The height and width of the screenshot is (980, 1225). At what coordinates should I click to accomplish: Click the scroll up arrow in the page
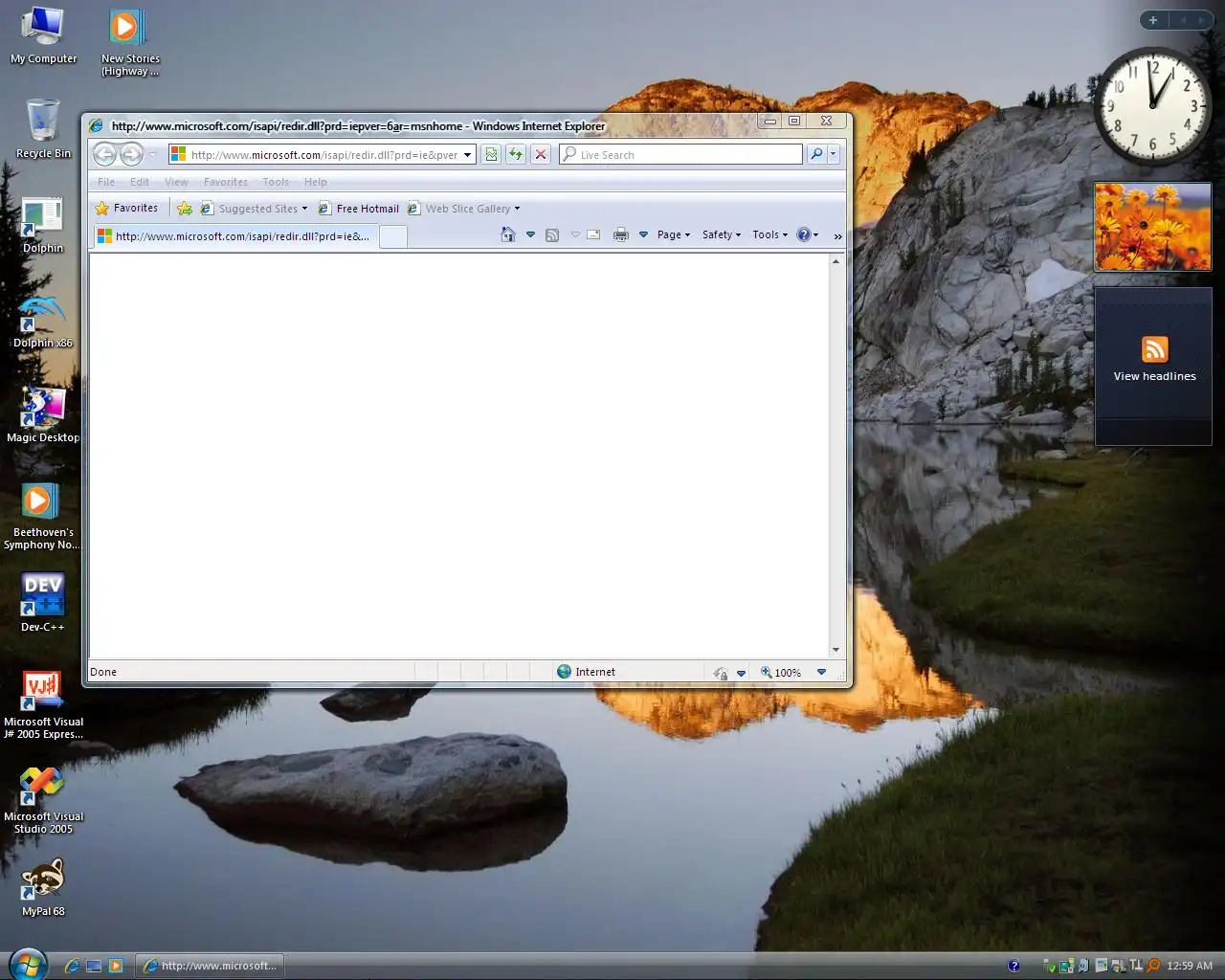835,261
